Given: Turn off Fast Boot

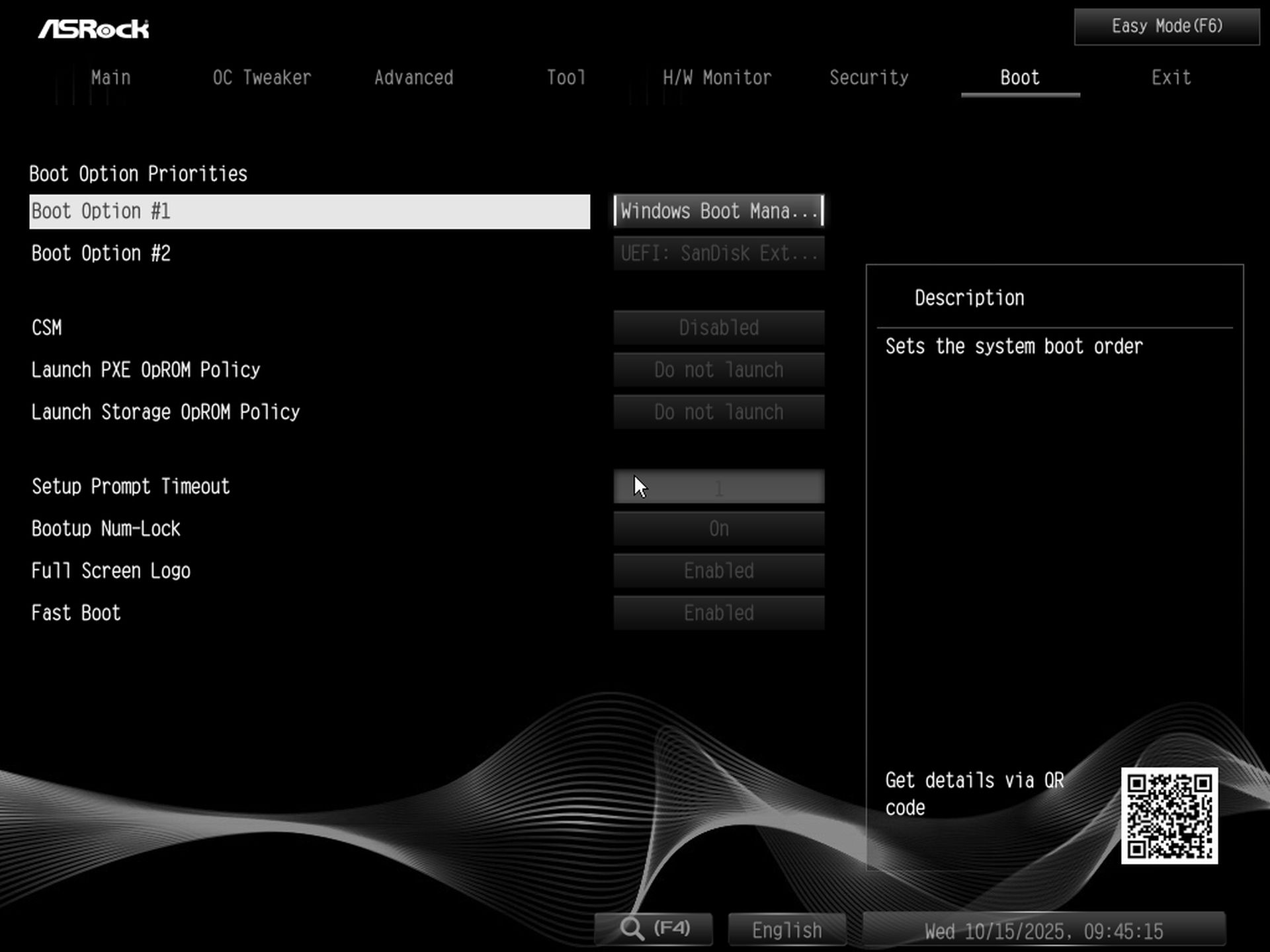Looking at the screenshot, I should (x=718, y=612).
